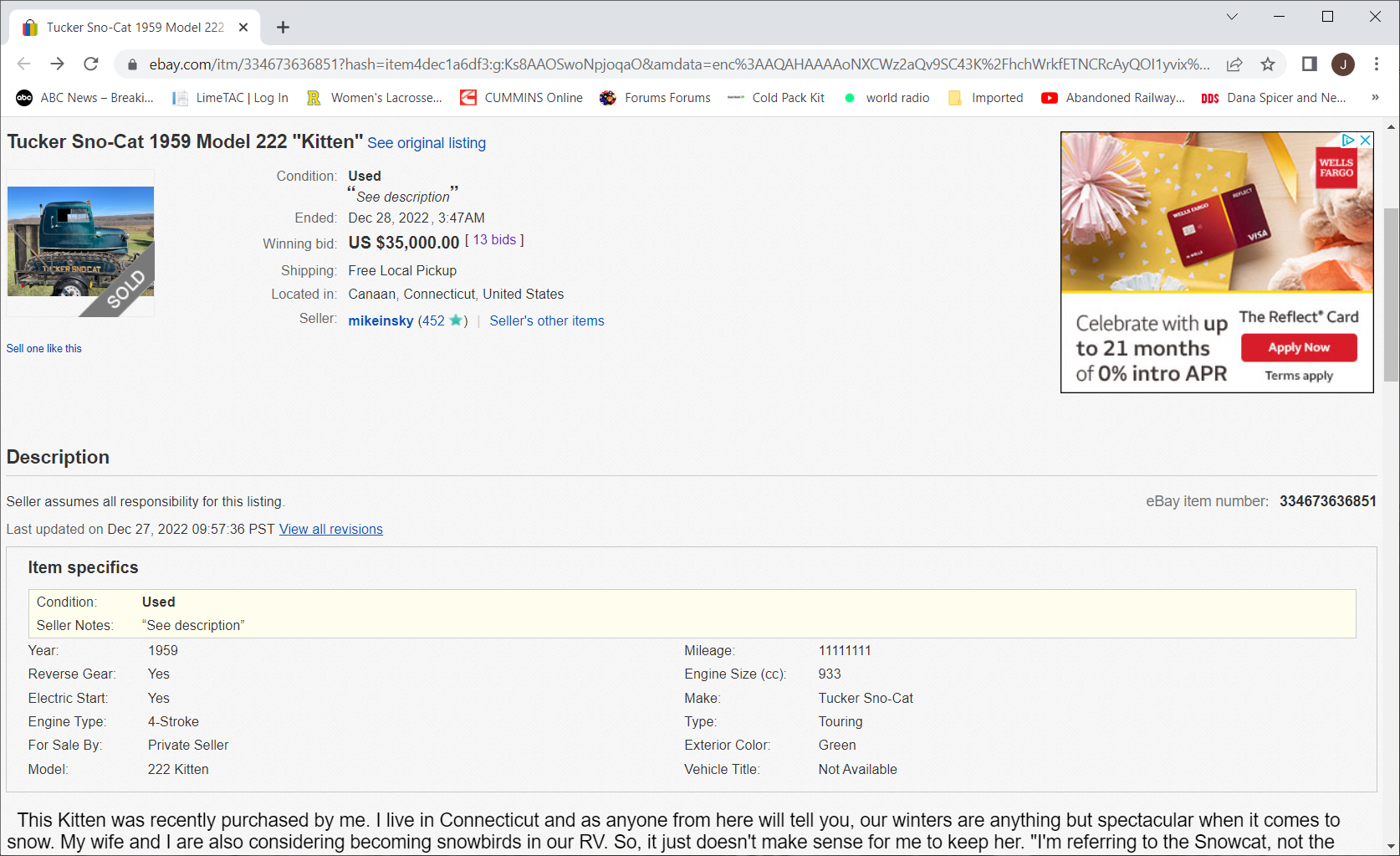Open the Chrome three-dot menu
1400x856 pixels.
[1377, 64]
